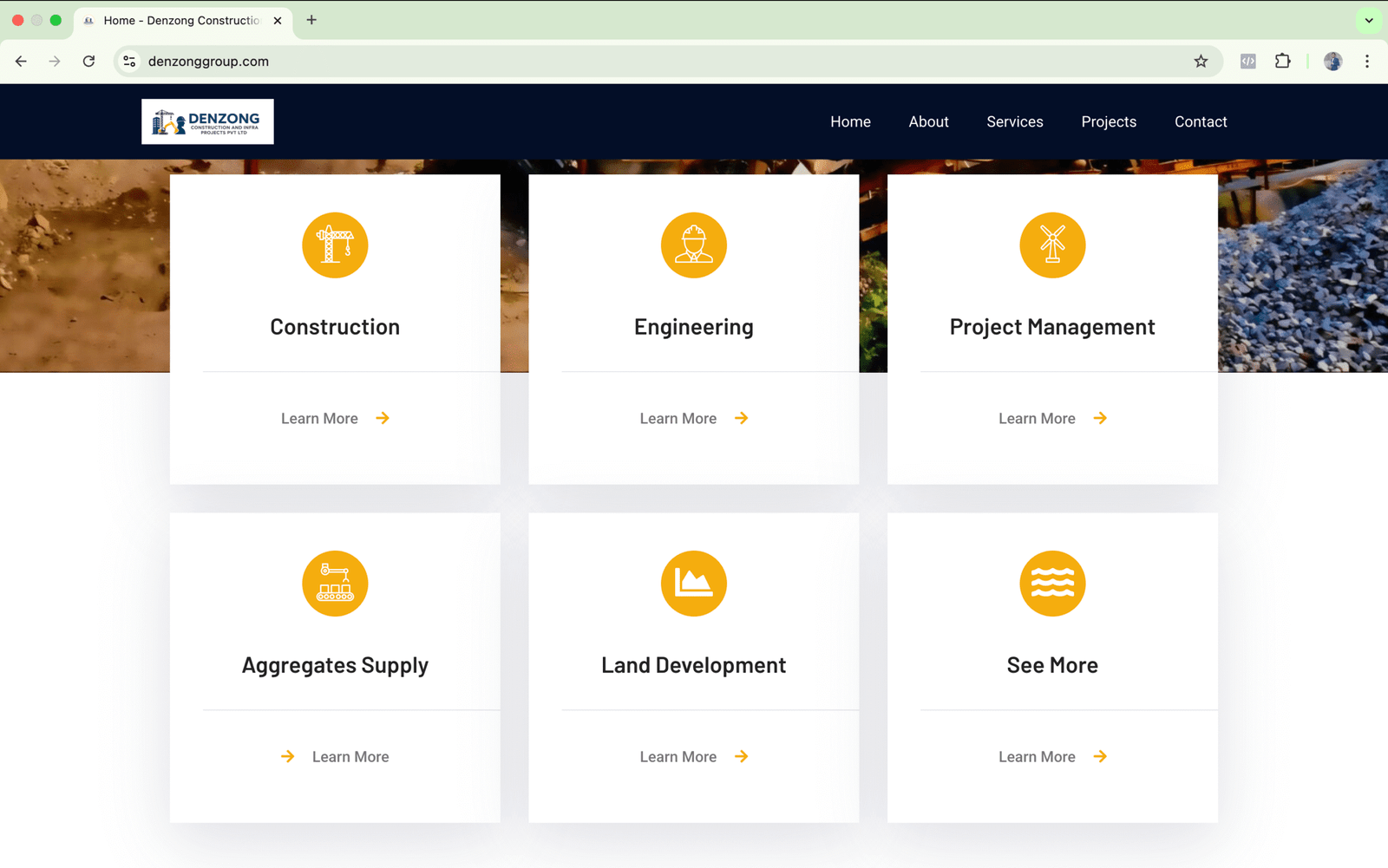
Task: Click the Land Development chart icon
Action: coord(693,584)
